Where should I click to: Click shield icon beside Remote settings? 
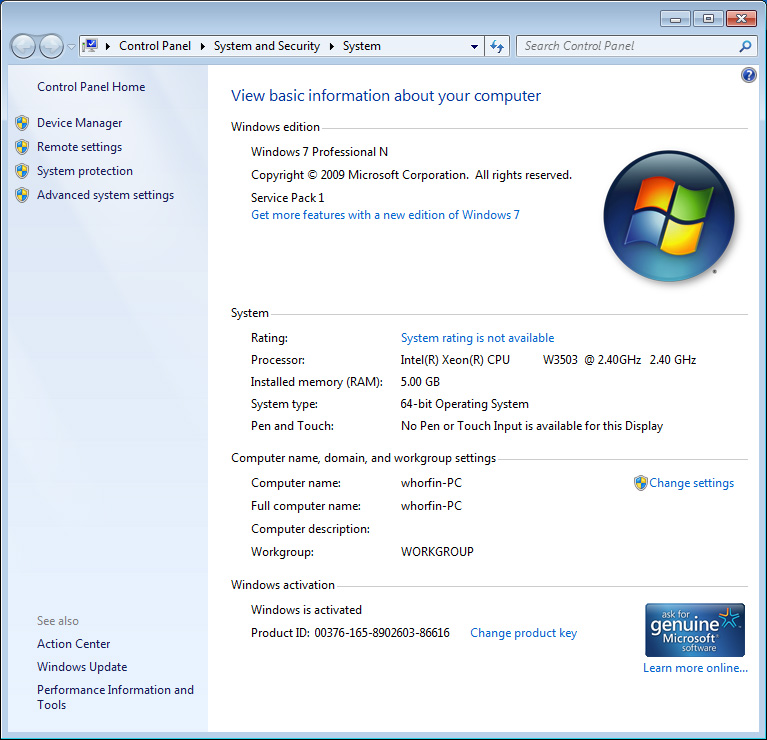pos(22,147)
